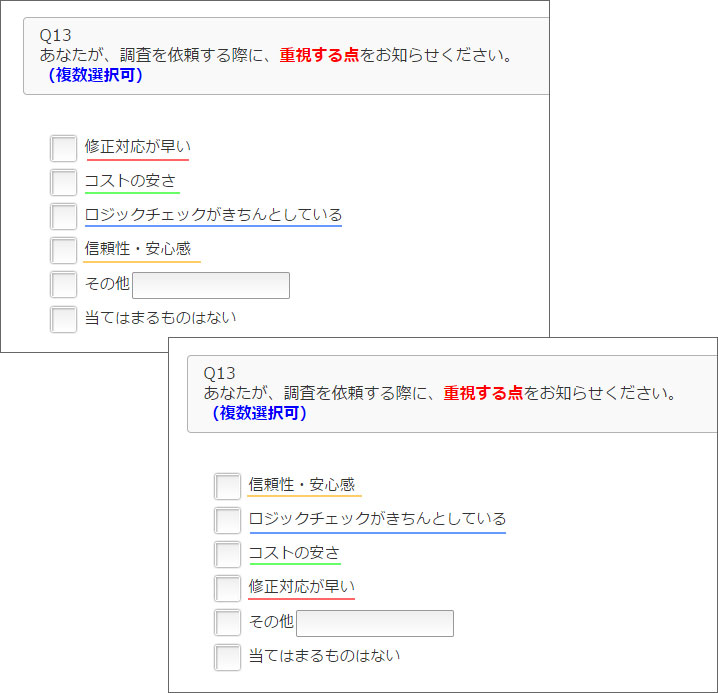Focus その他 text input in the lower form

(x=375, y=623)
